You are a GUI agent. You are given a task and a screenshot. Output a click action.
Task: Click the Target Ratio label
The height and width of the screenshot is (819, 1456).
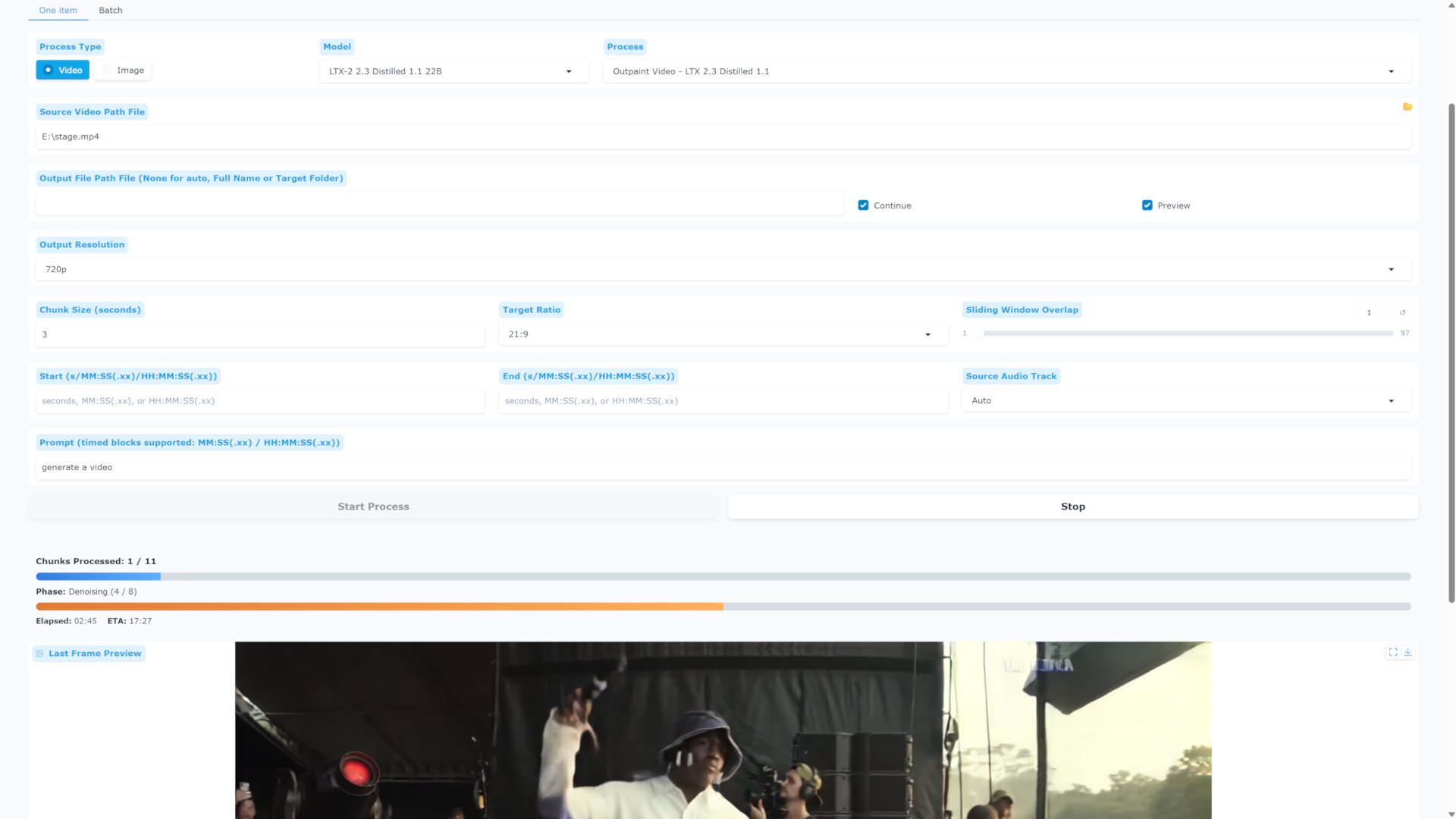[x=532, y=310]
